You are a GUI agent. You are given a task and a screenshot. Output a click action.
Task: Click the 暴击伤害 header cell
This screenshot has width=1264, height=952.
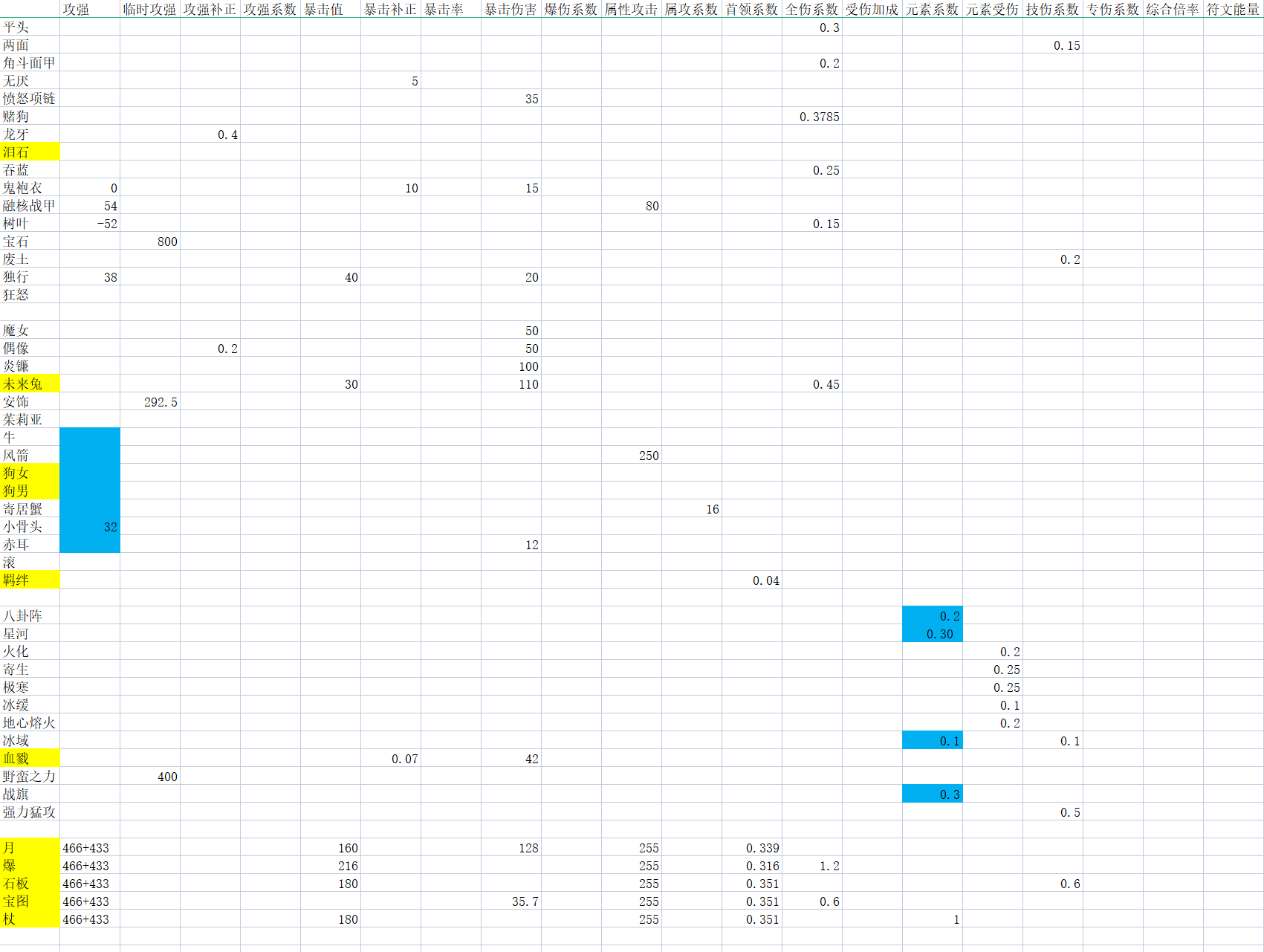511,9
